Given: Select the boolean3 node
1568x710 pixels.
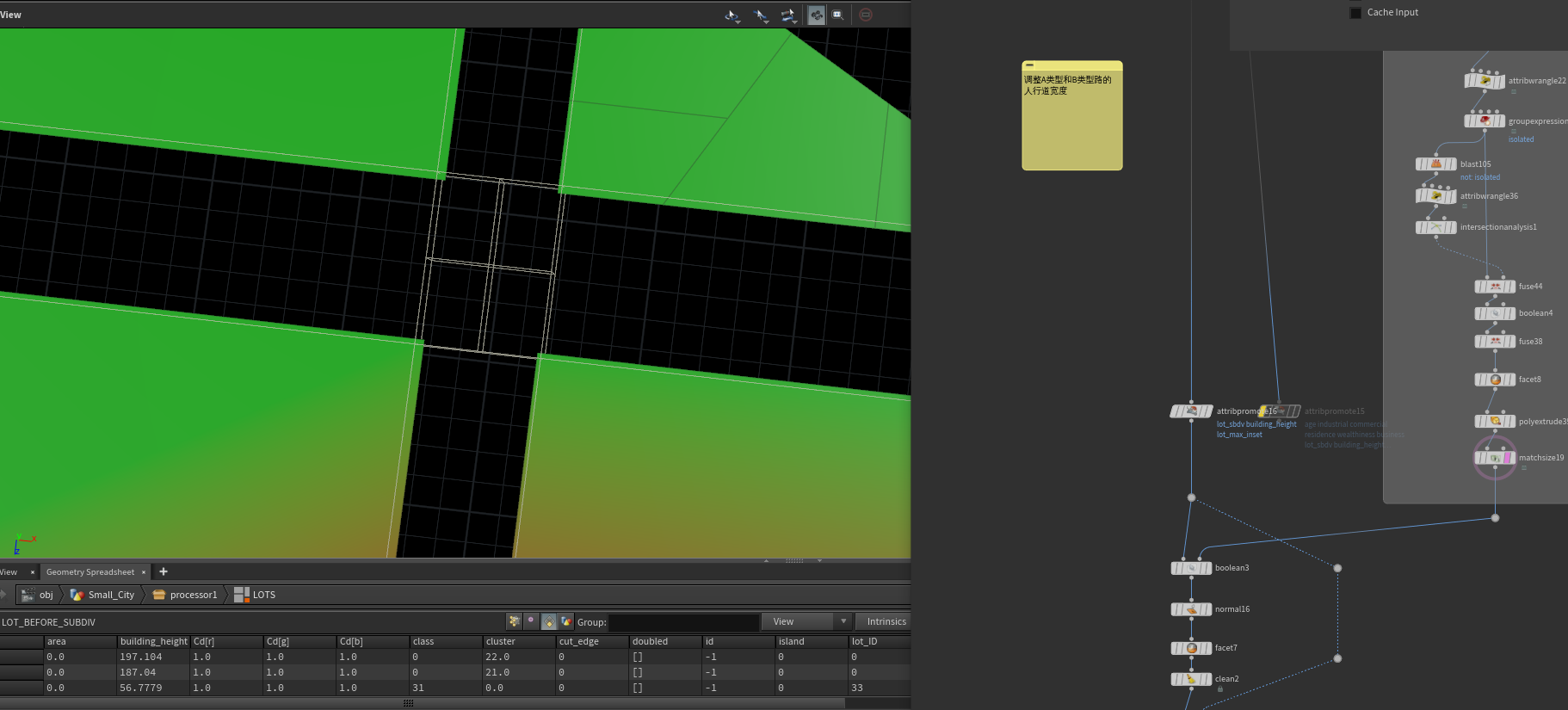Looking at the screenshot, I should point(1191,568).
